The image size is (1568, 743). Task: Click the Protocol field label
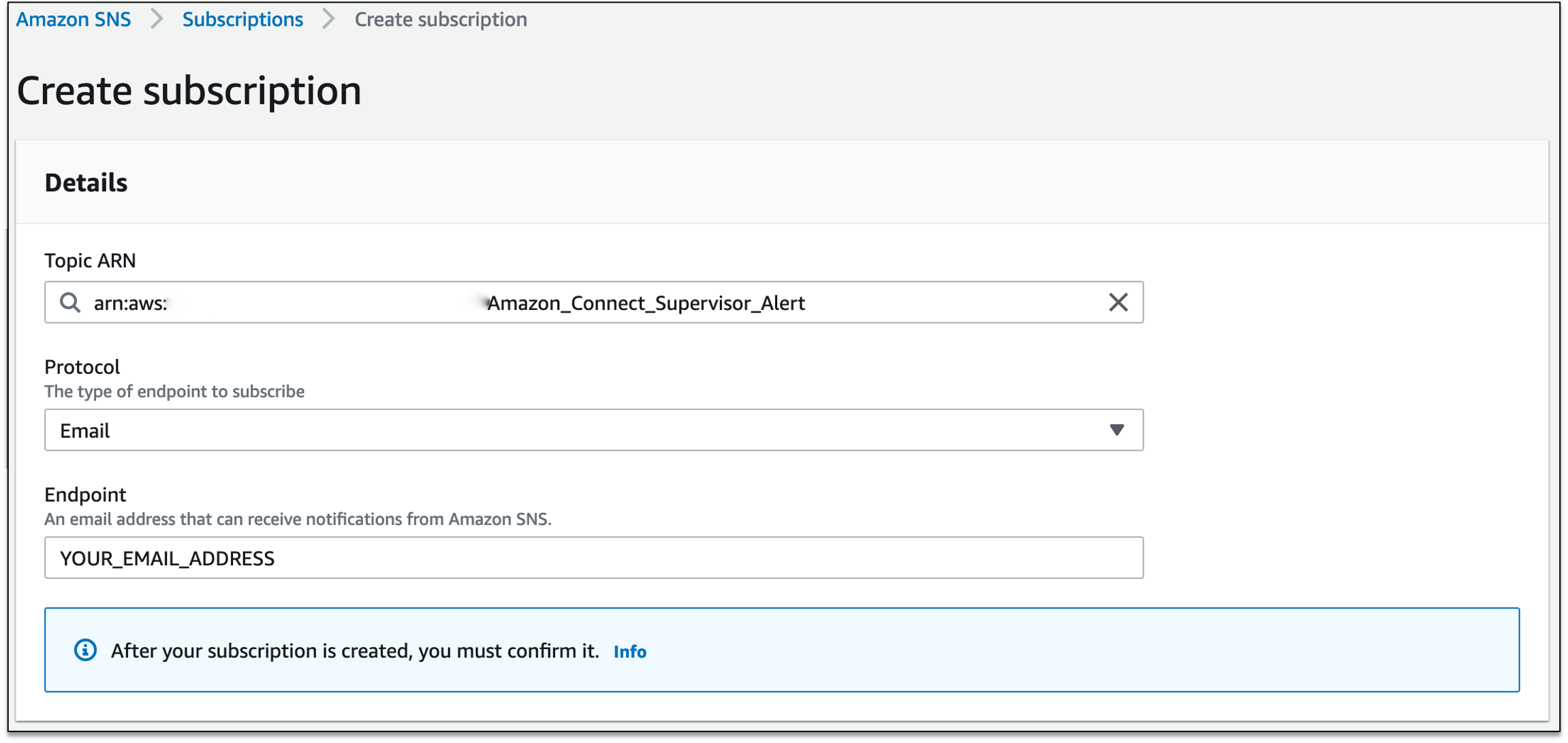82,366
